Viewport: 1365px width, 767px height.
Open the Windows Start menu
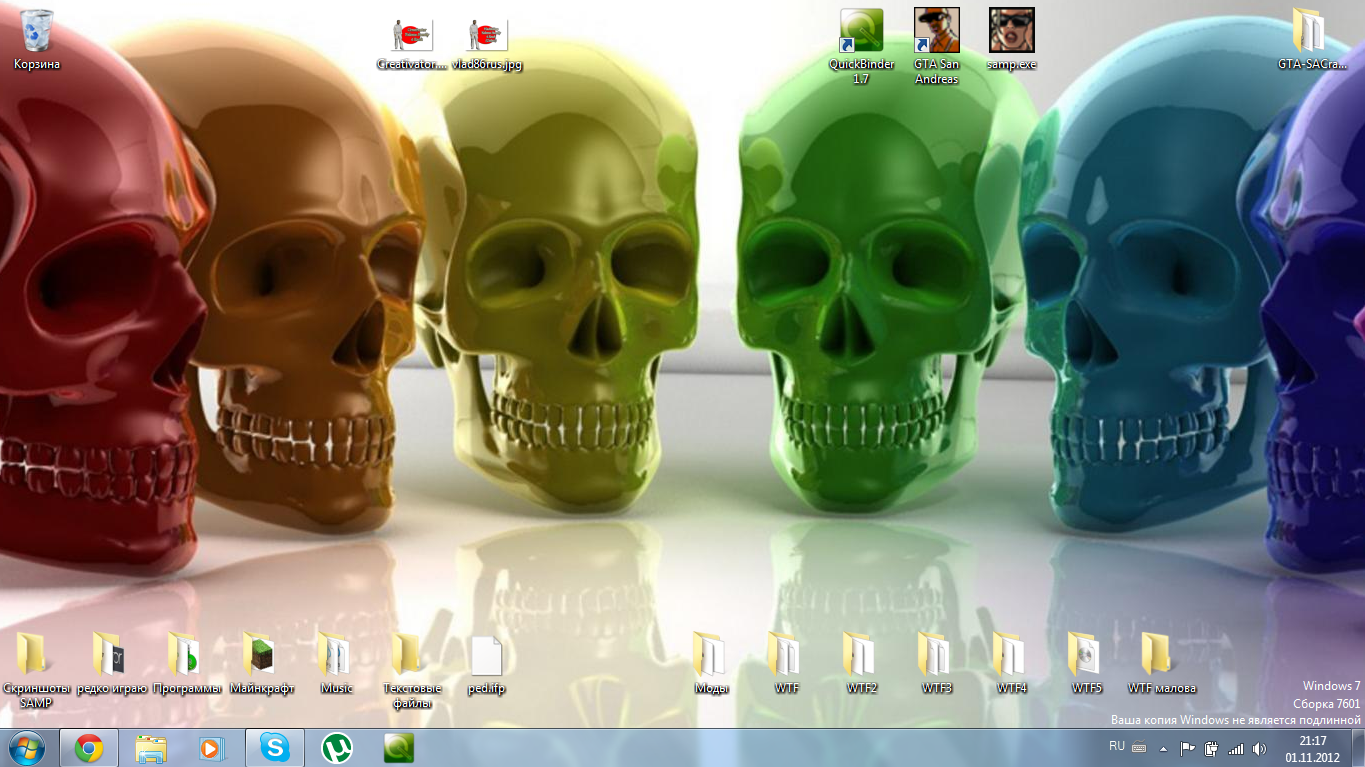pyautogui.click(x=27, y=748)
